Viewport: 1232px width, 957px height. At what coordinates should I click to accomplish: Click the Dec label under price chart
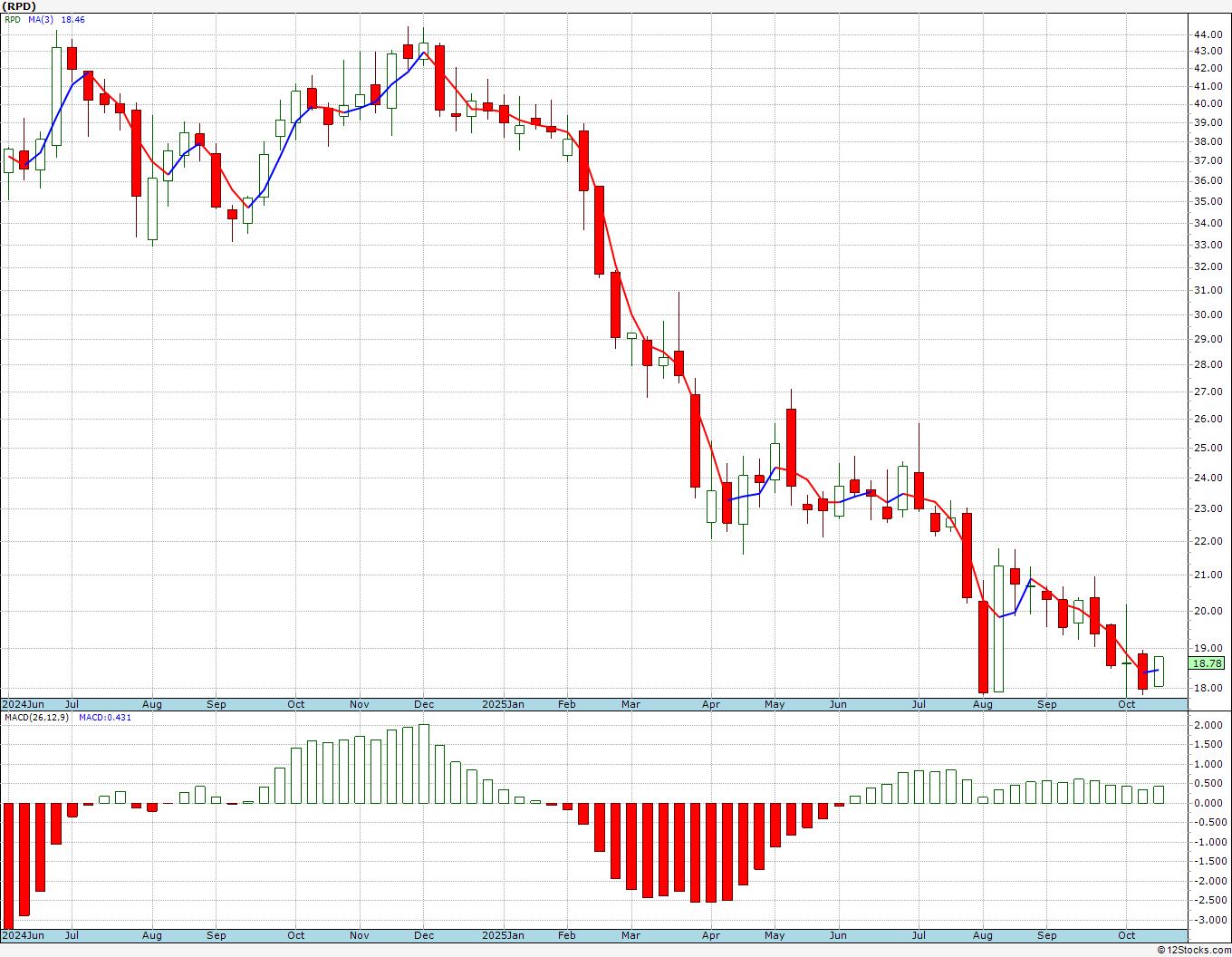pos(423,704)
